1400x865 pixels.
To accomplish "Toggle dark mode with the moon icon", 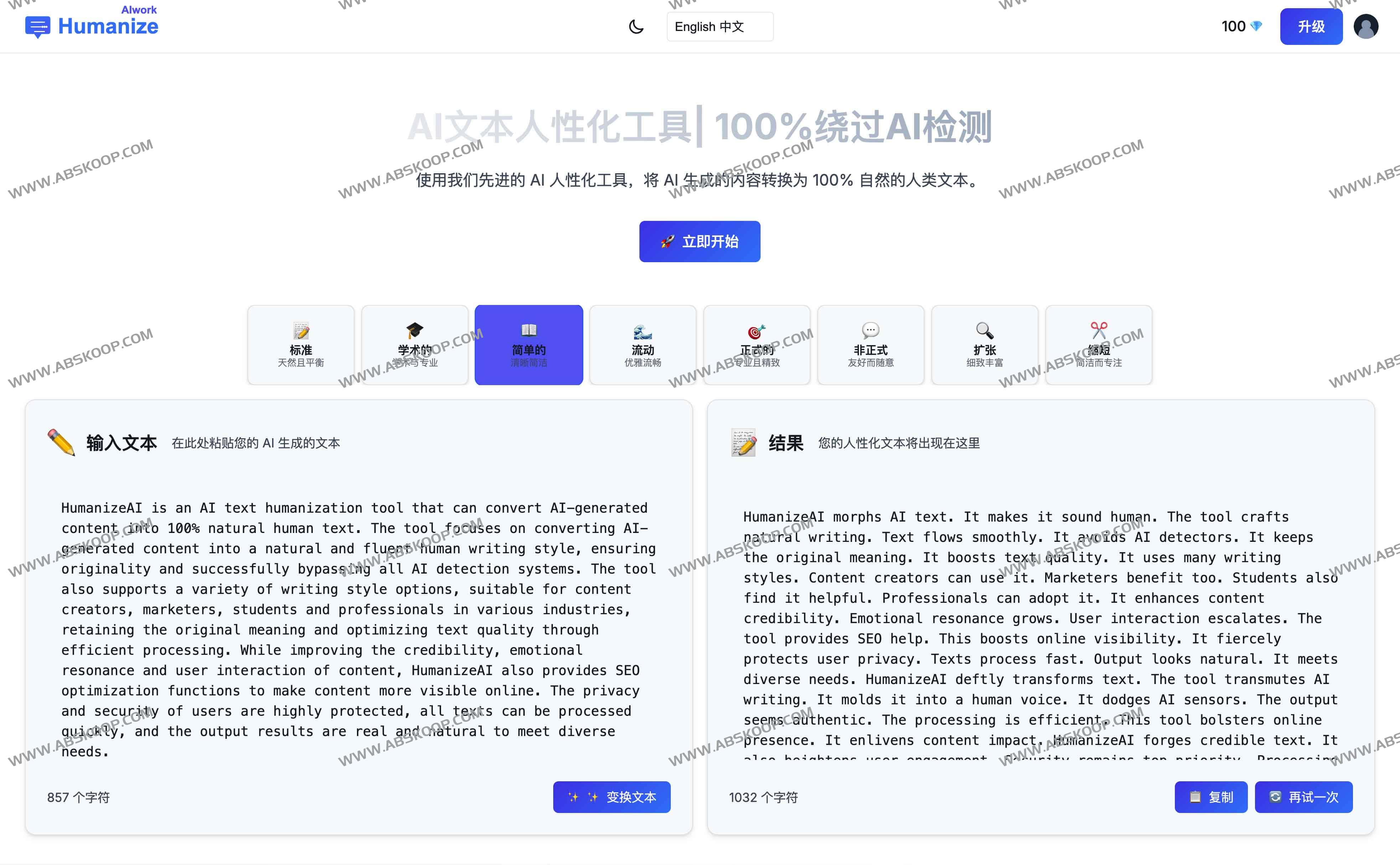I will click(637, 26).
